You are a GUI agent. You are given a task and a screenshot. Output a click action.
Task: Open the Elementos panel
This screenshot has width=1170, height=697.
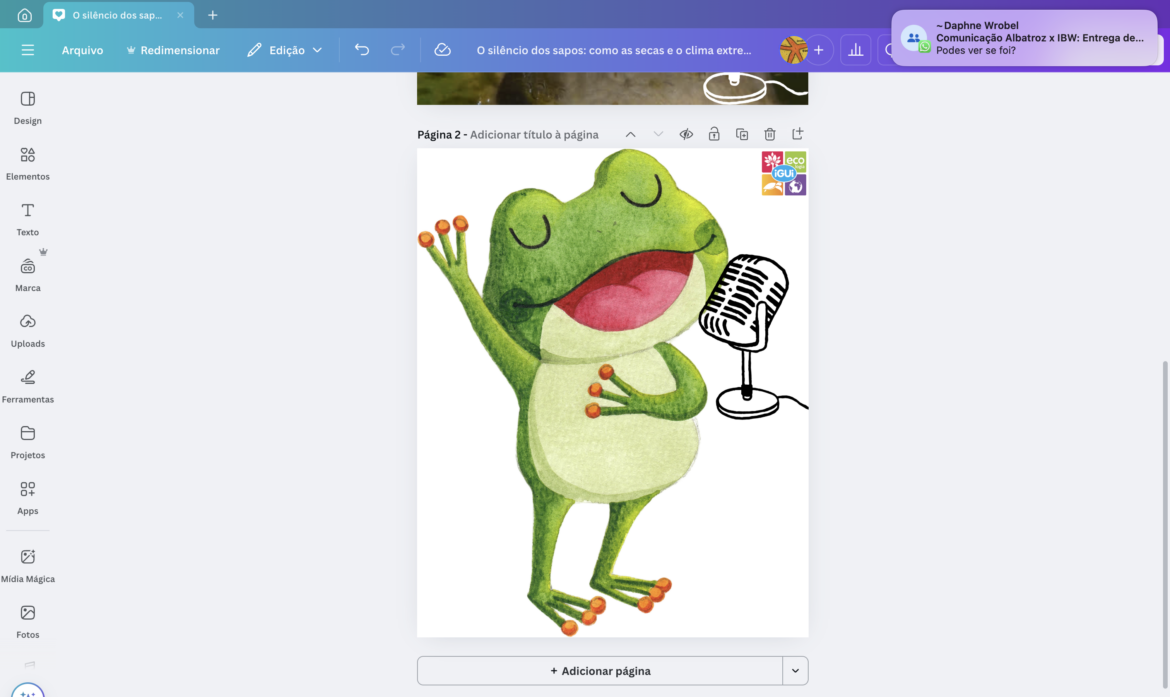28,163
